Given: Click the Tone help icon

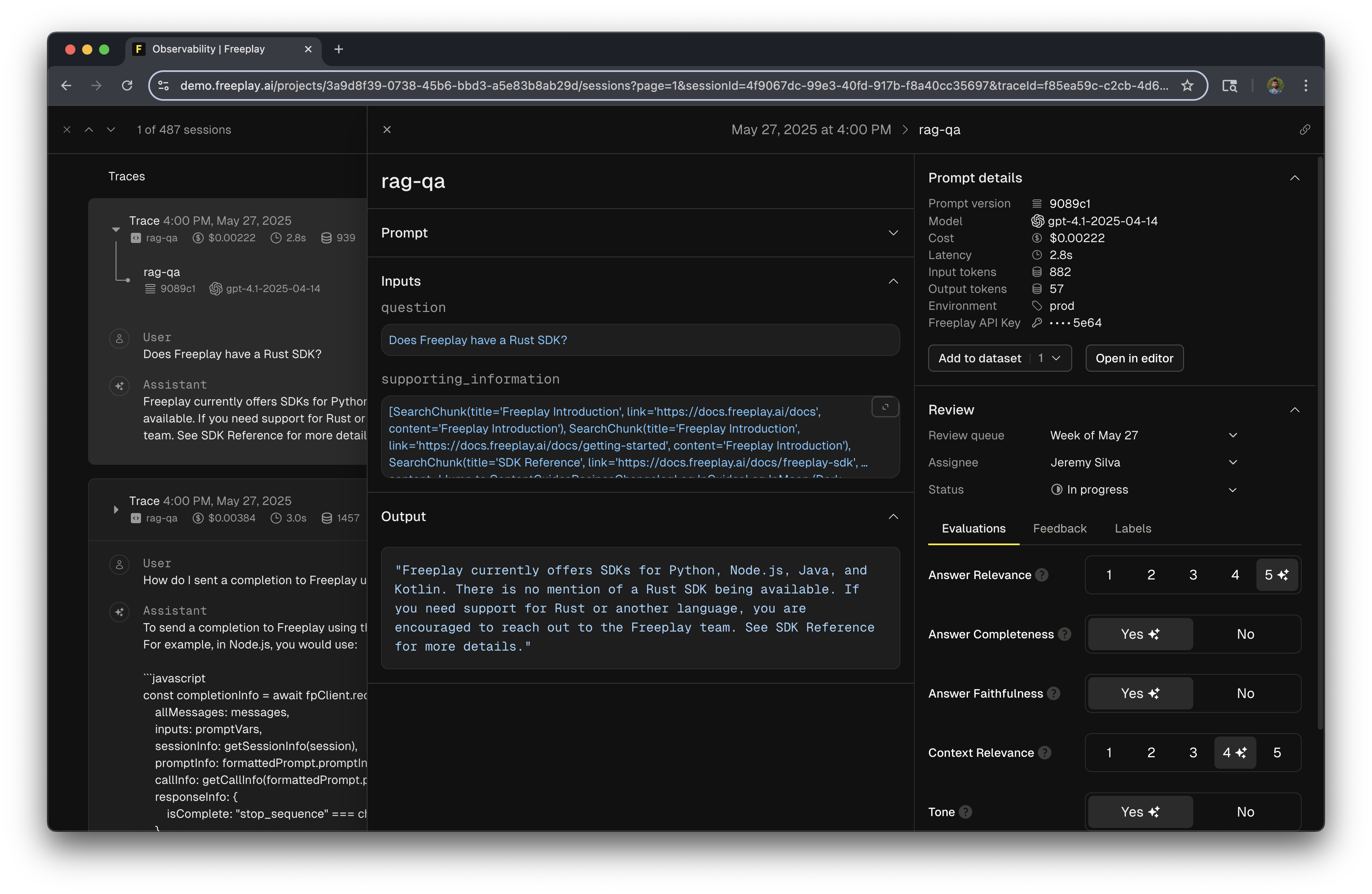Looking at the screenshot, I should coord(965,812).
